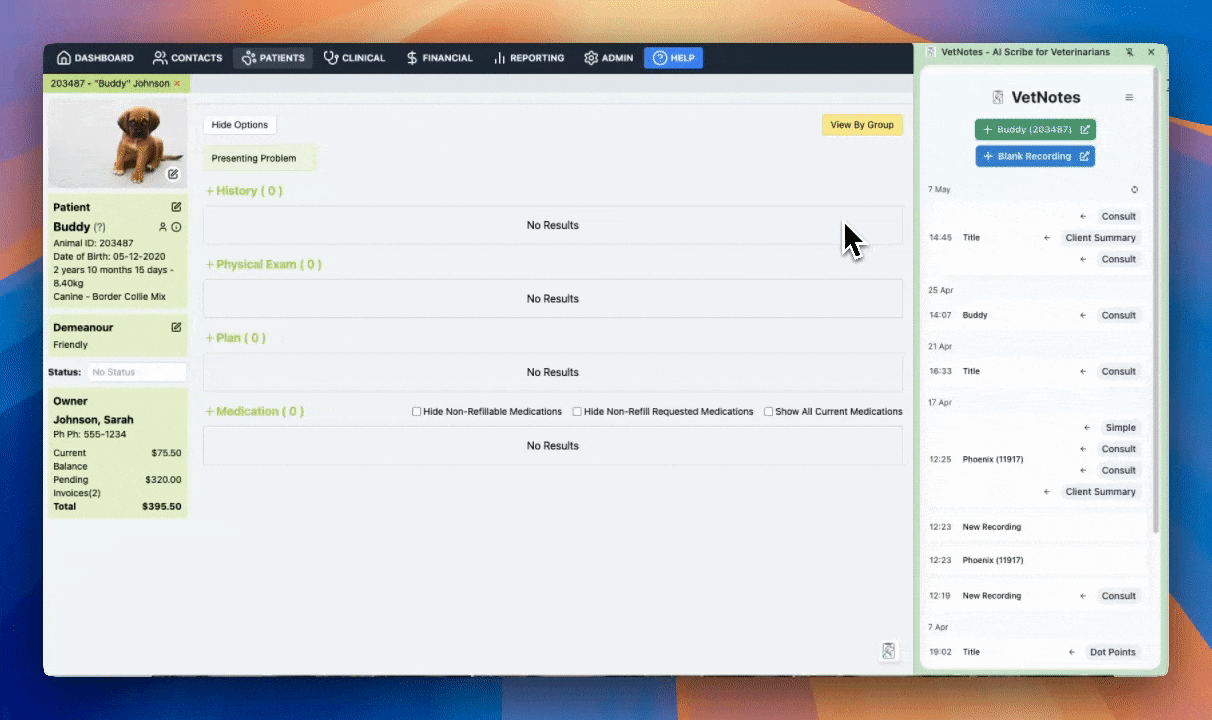Open the VetNotes hamburger menu
Image resolution: width=1212 pixels, height=720 pixels.
coord(1129,98)
